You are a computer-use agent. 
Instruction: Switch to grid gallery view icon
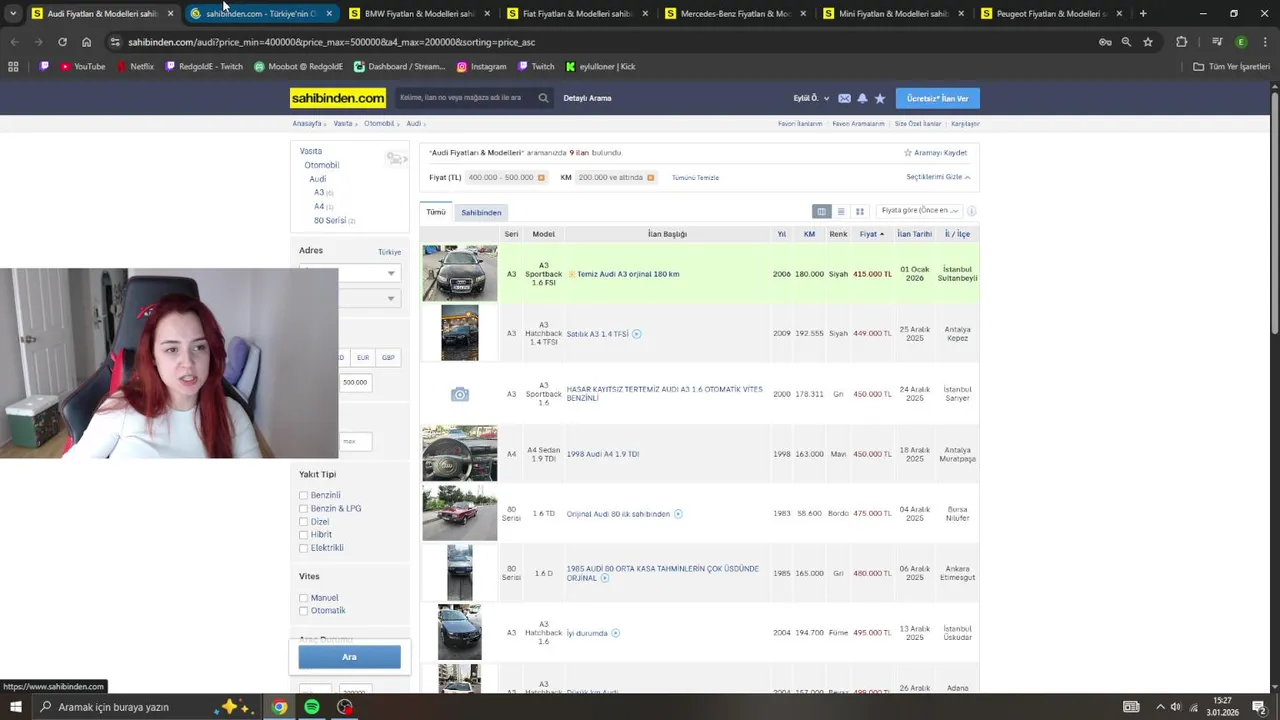[859, 211]
